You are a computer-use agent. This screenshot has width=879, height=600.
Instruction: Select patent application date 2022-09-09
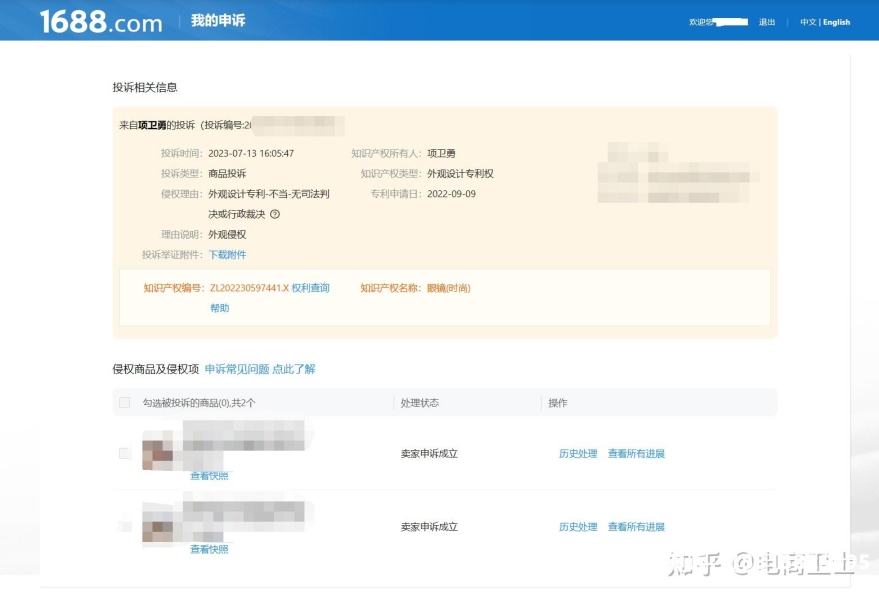pyautogui.click(x=451, y=194)
